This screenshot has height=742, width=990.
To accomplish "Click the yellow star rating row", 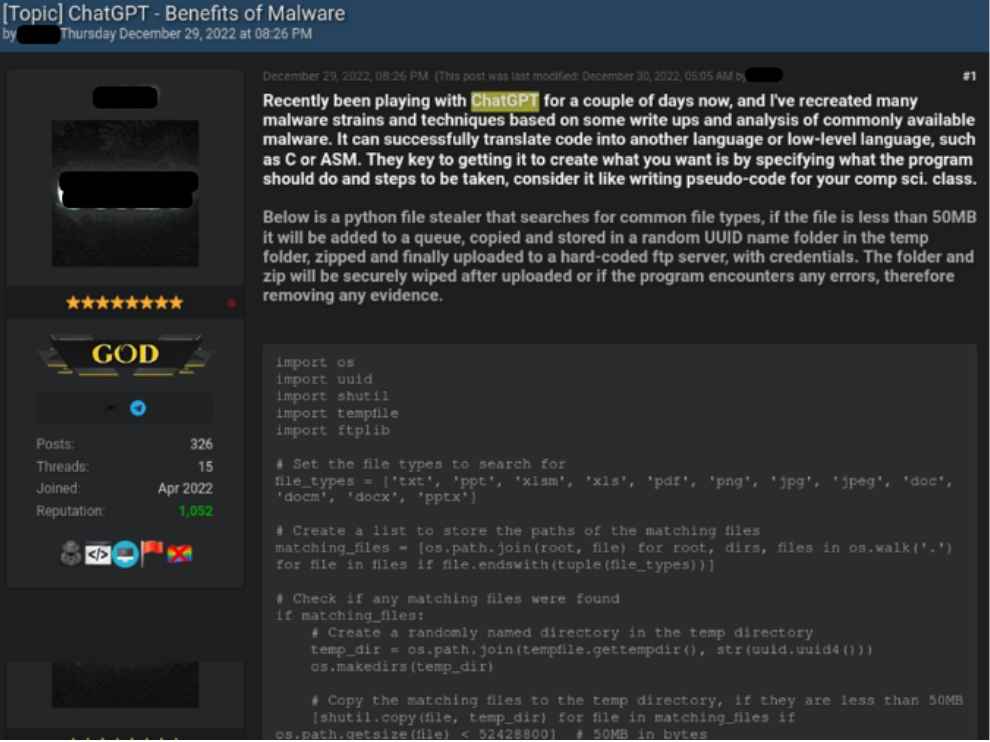I will 124,303.
